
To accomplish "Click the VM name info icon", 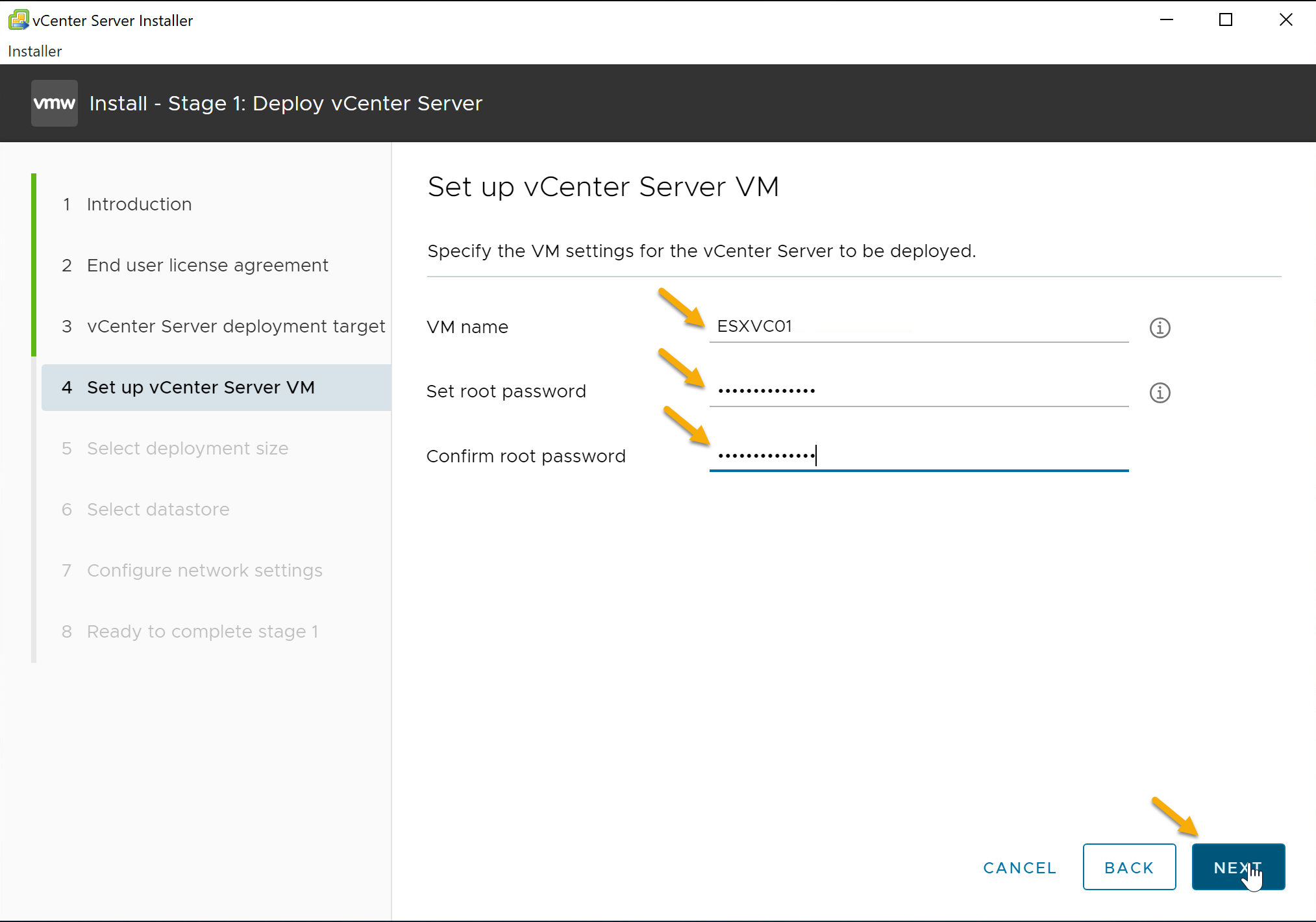I will coord(1160,328).
